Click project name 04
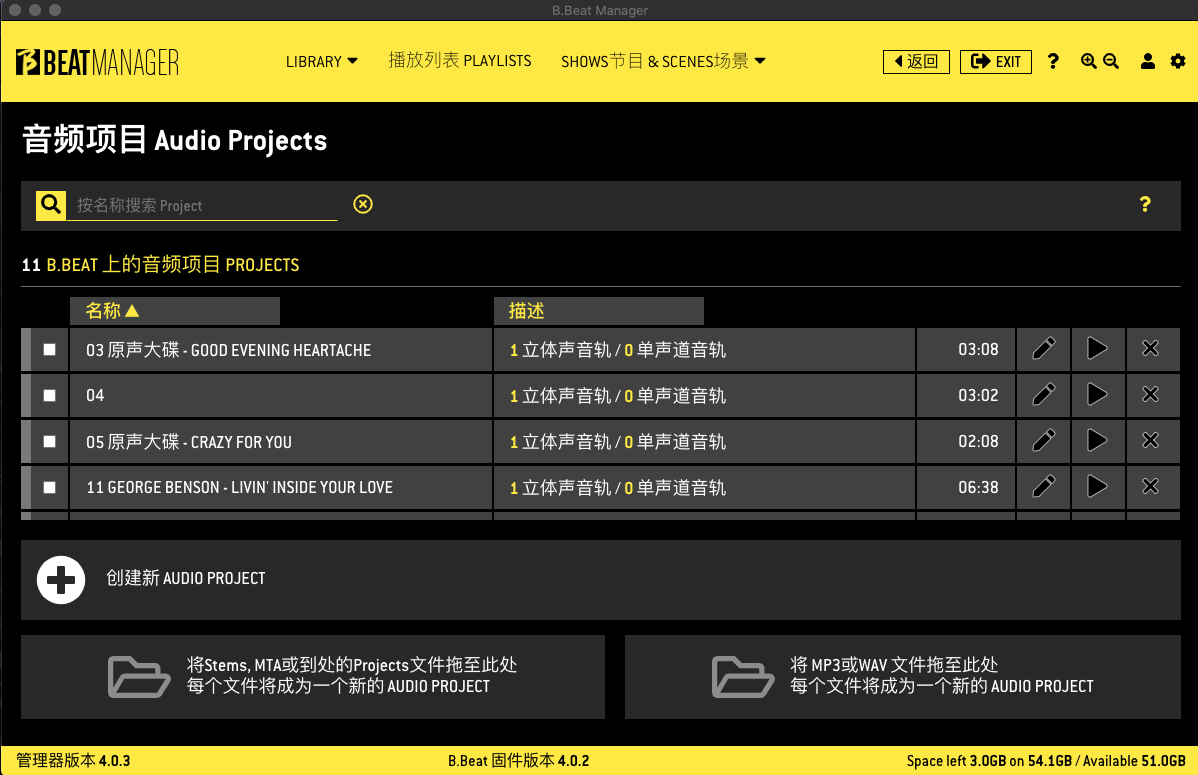The width and height of the screenshot is (1198, 775). (x=95, y=396)
